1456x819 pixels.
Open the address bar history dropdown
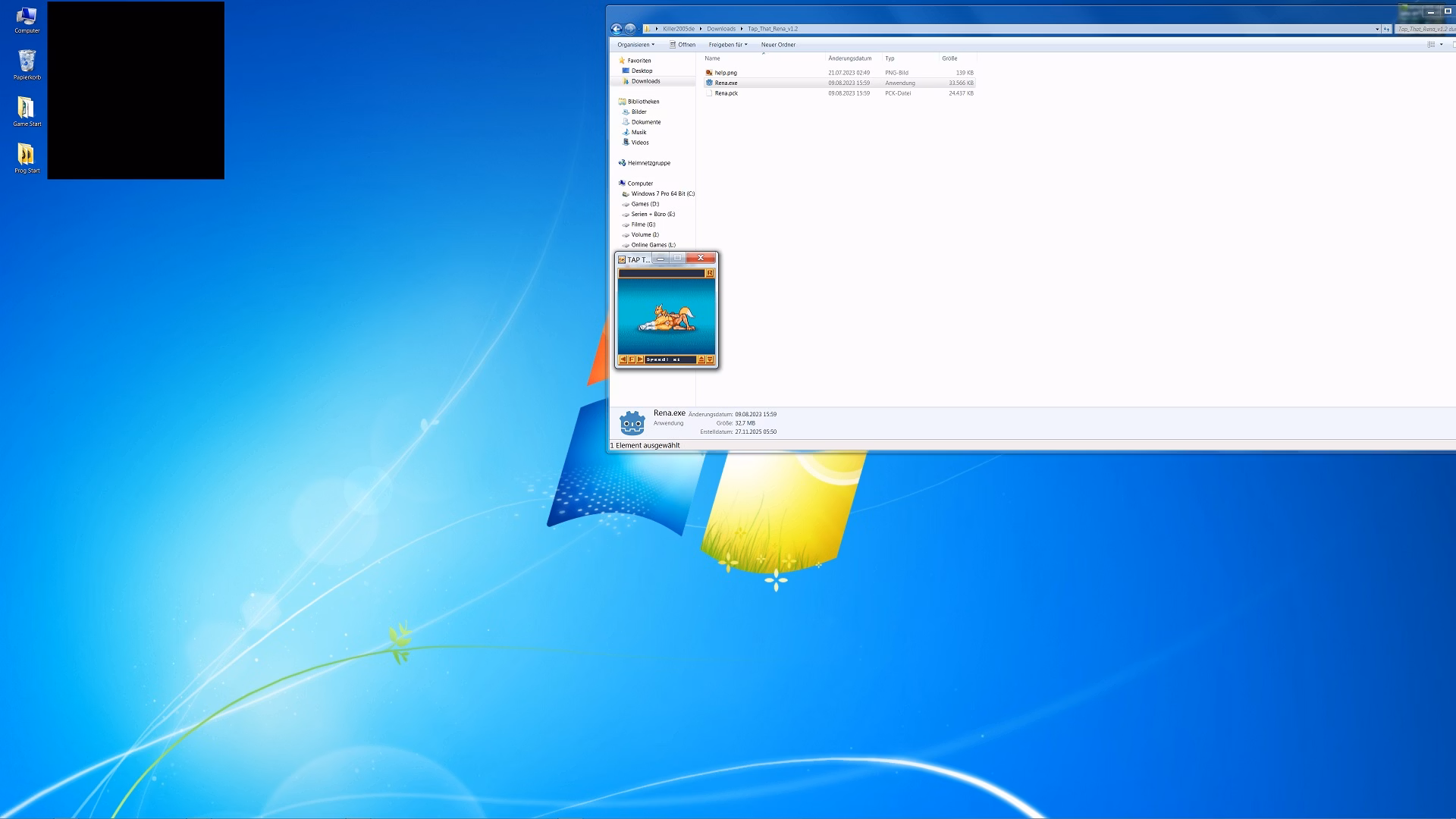(1377, 29)
